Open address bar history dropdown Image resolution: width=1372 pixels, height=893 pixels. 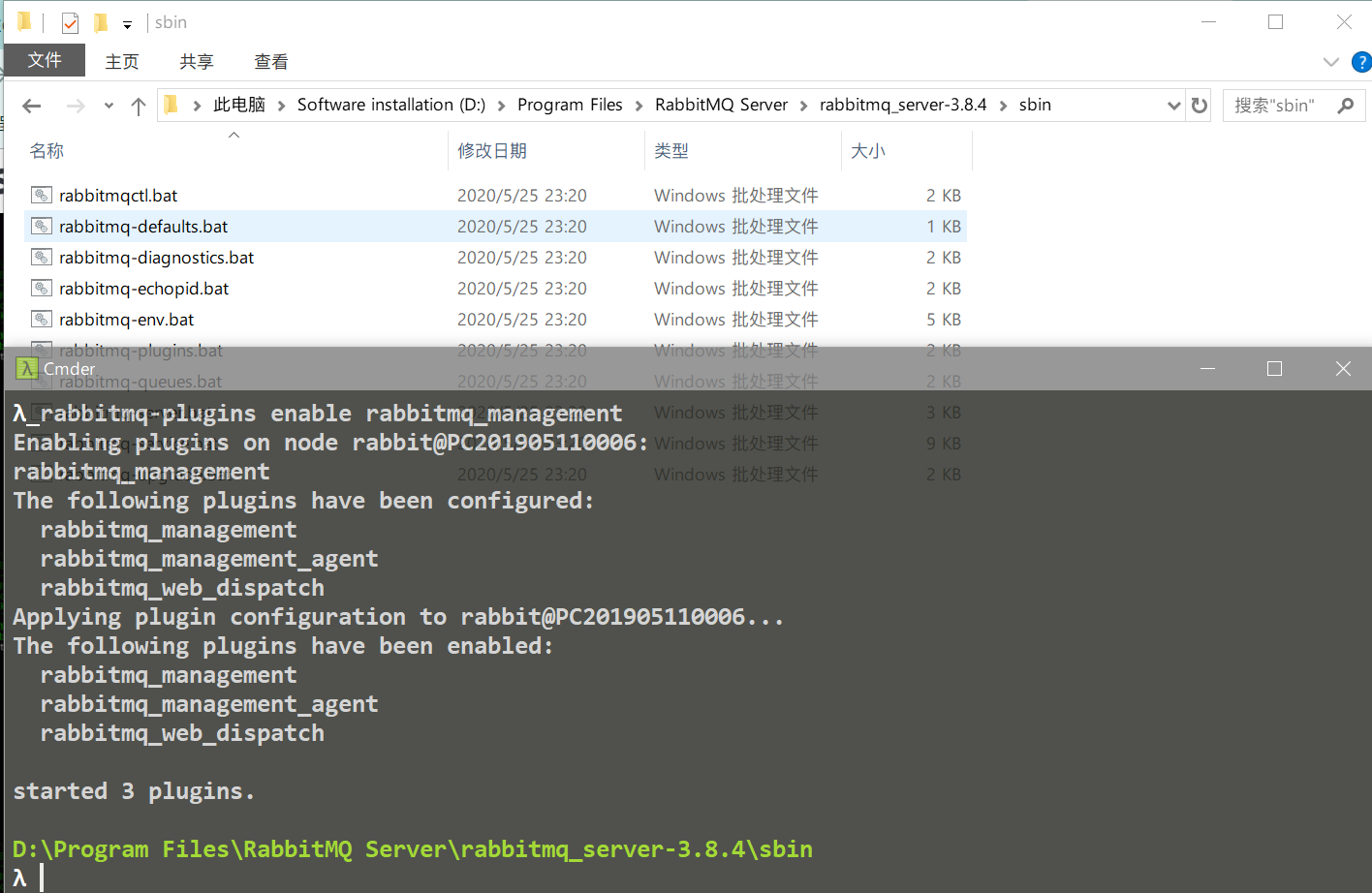coord(1173,106)
